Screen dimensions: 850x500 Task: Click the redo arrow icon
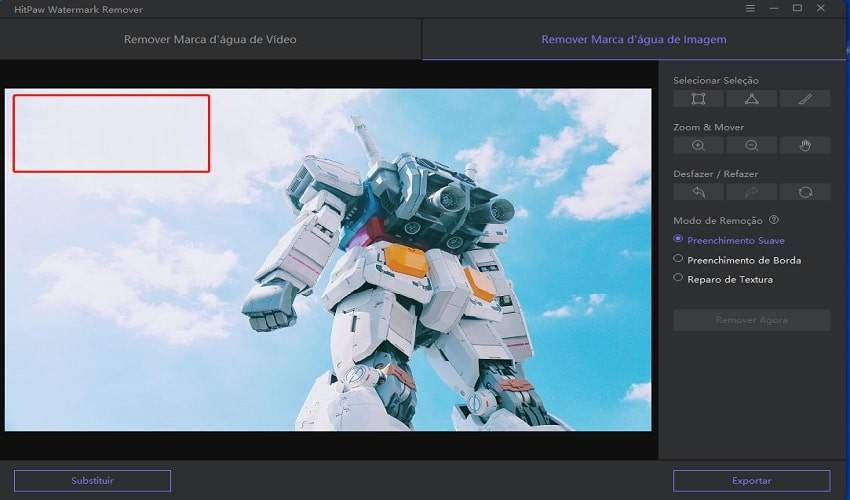(751, 192)
